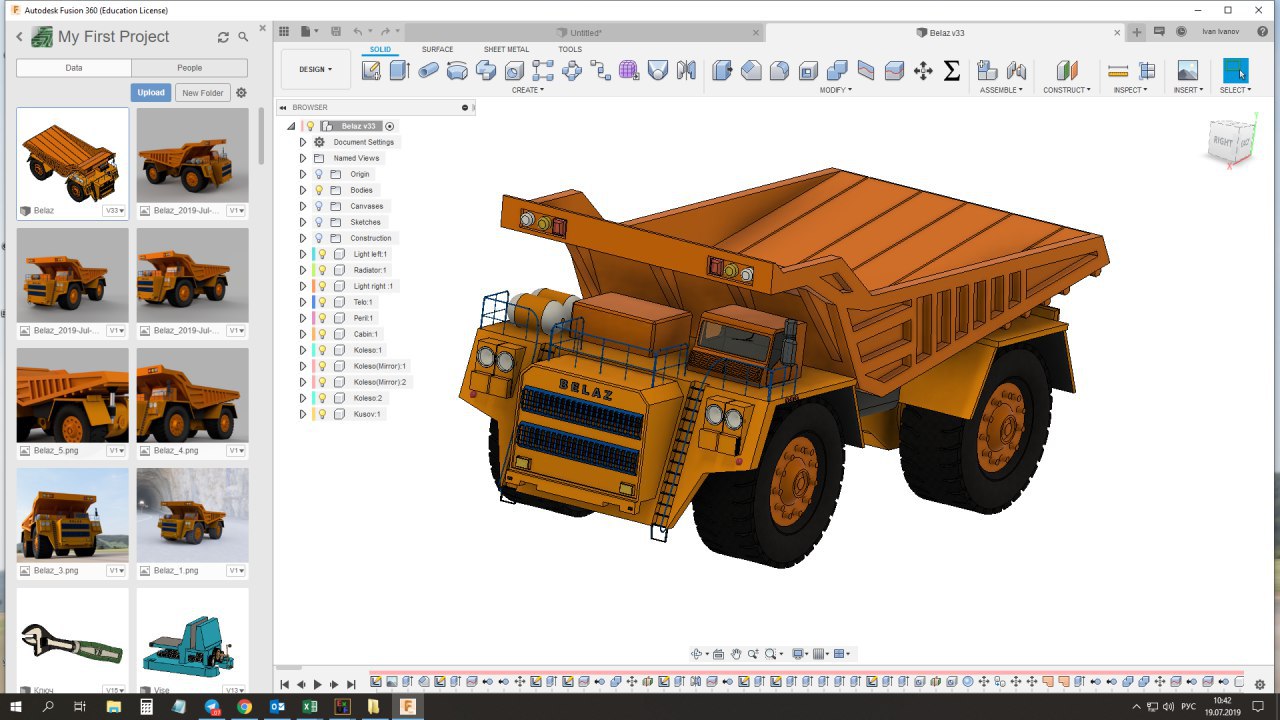Toggle Origin folder visibility

click(x=319, y=174)
